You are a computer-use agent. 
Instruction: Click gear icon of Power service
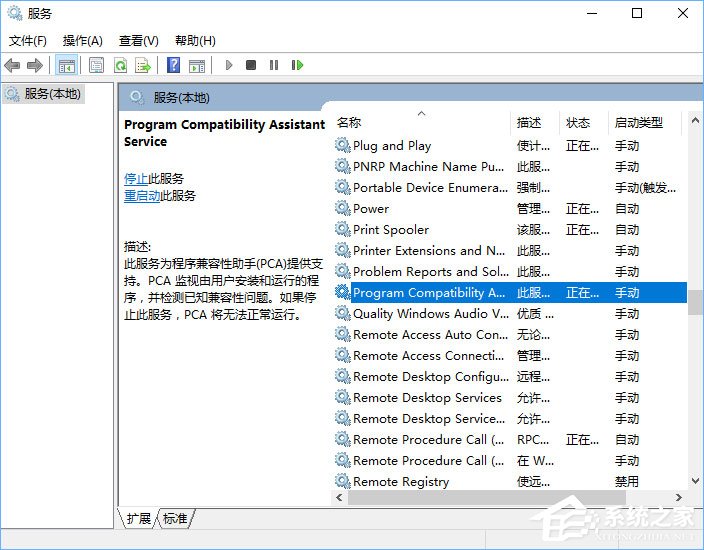[x=343, y=208]
